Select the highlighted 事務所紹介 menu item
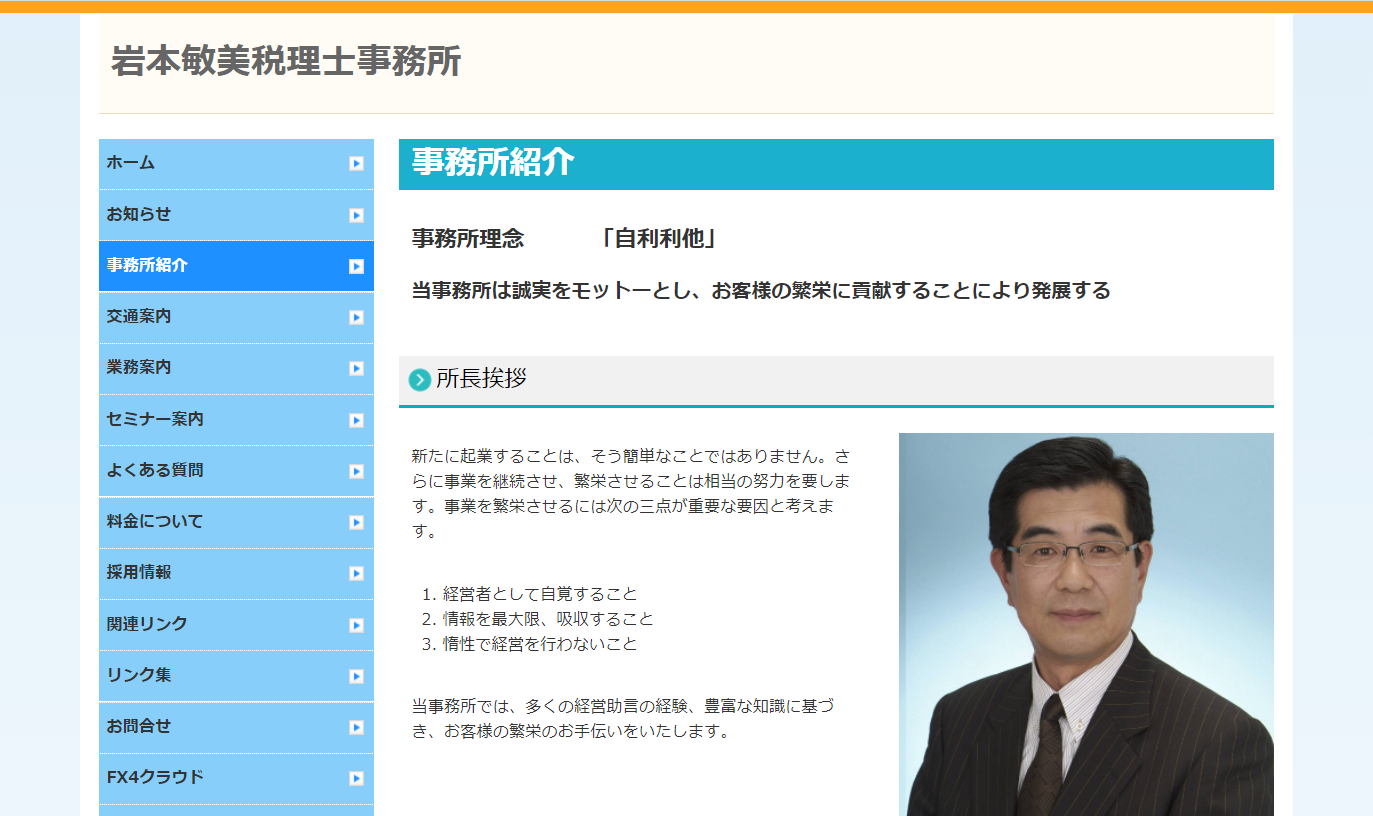This screenshot has width=1373, height=816. tap(236, 266)
